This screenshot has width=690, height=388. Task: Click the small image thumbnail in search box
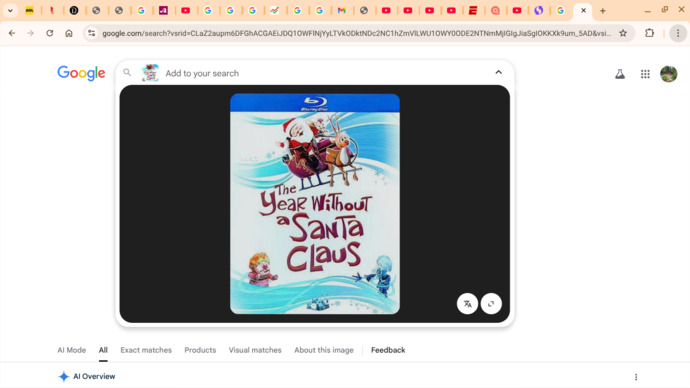click(x=150, y=73)
